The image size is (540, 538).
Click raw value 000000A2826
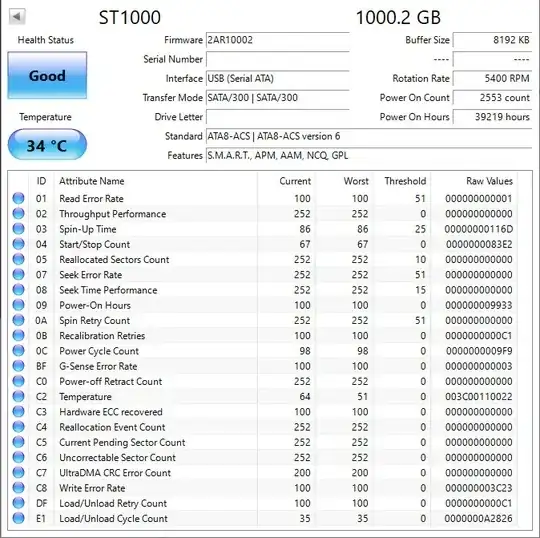pyautogui.click(x=478, y=518)
